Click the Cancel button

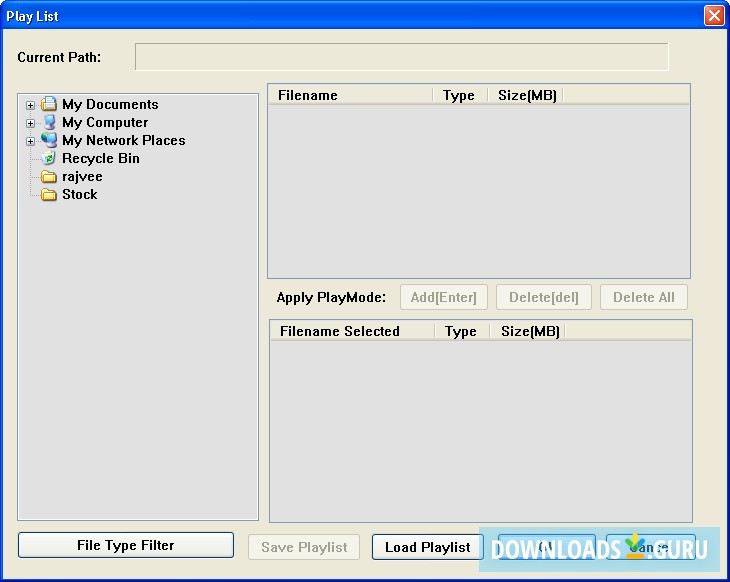[650, 547]
